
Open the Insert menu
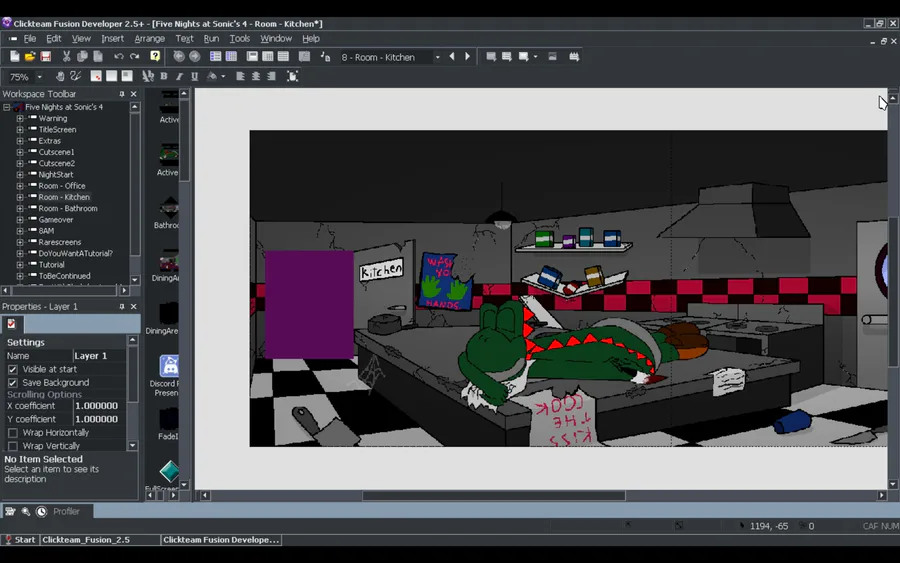point(112,38)
